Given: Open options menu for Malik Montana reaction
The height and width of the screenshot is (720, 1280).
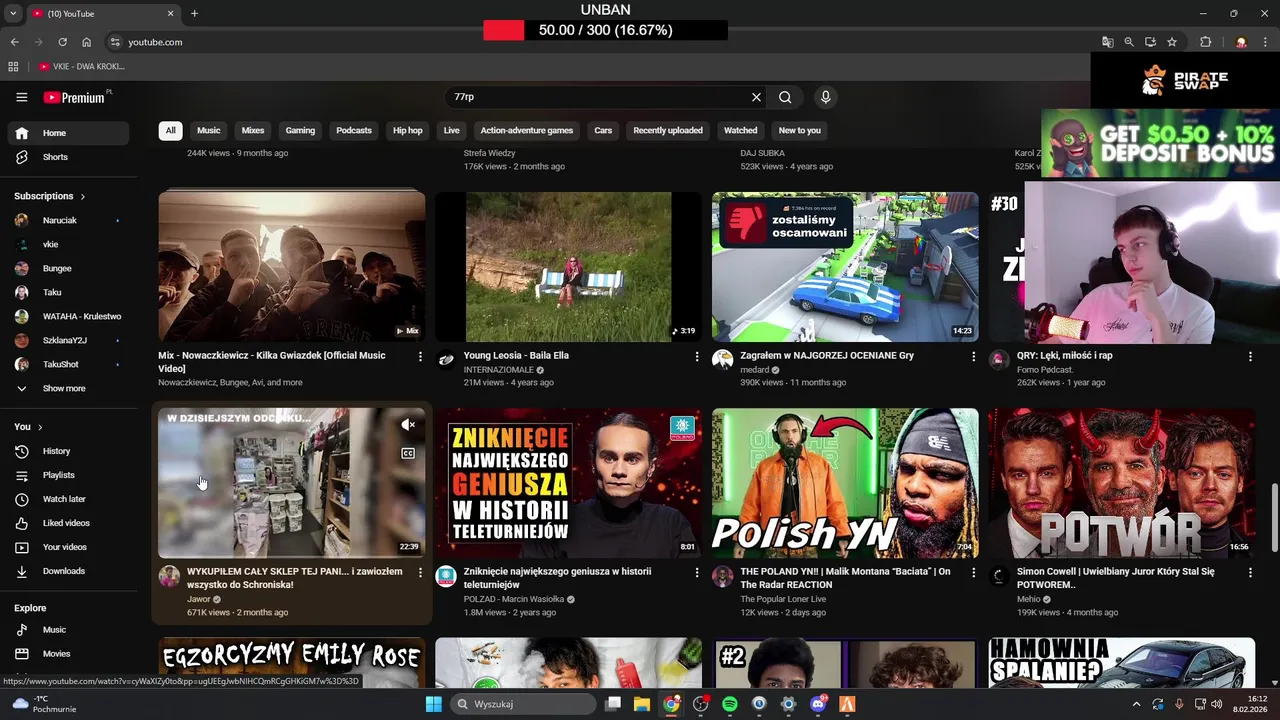Looking at the screenshot, I should point(973,573).
